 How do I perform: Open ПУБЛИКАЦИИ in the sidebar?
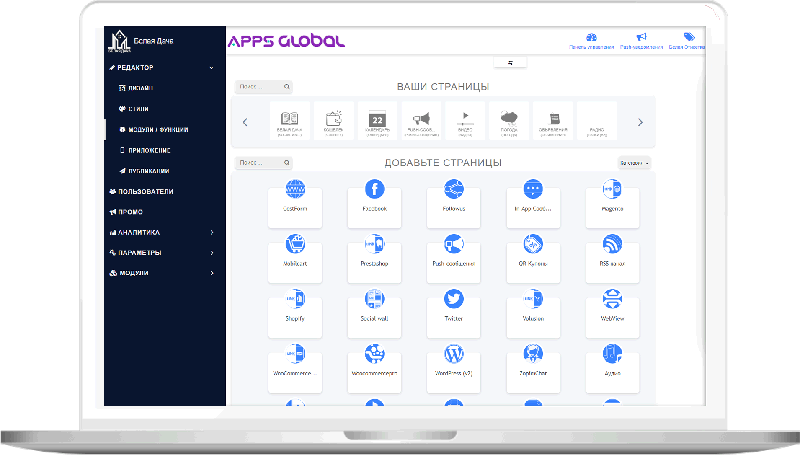click(144, 171)
